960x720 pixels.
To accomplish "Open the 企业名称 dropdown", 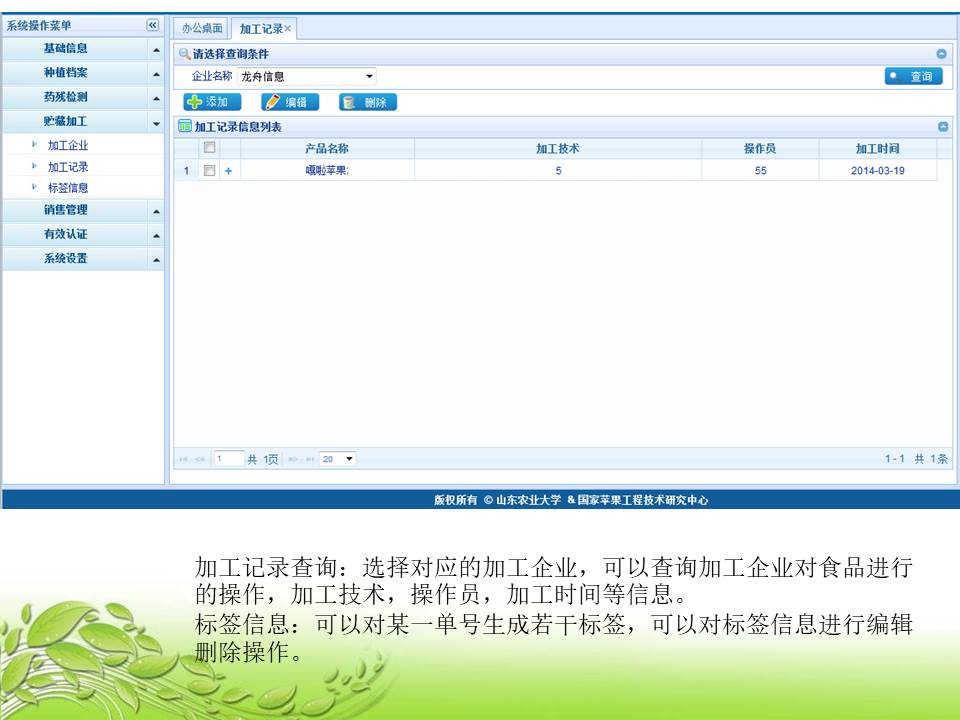I will (369, 77).
